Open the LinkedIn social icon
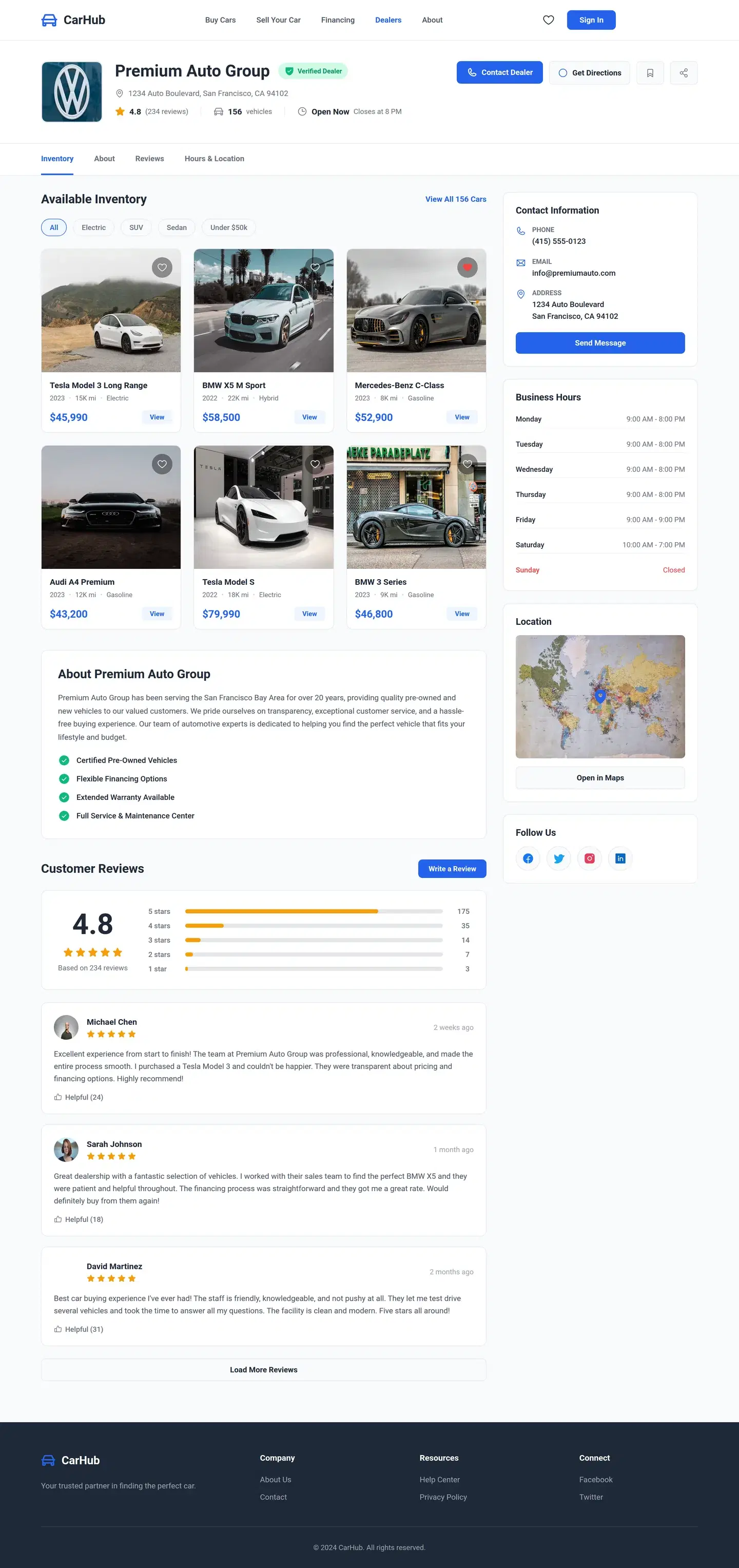This screenshot has height=1568, width=739. (x=620, y=858)
